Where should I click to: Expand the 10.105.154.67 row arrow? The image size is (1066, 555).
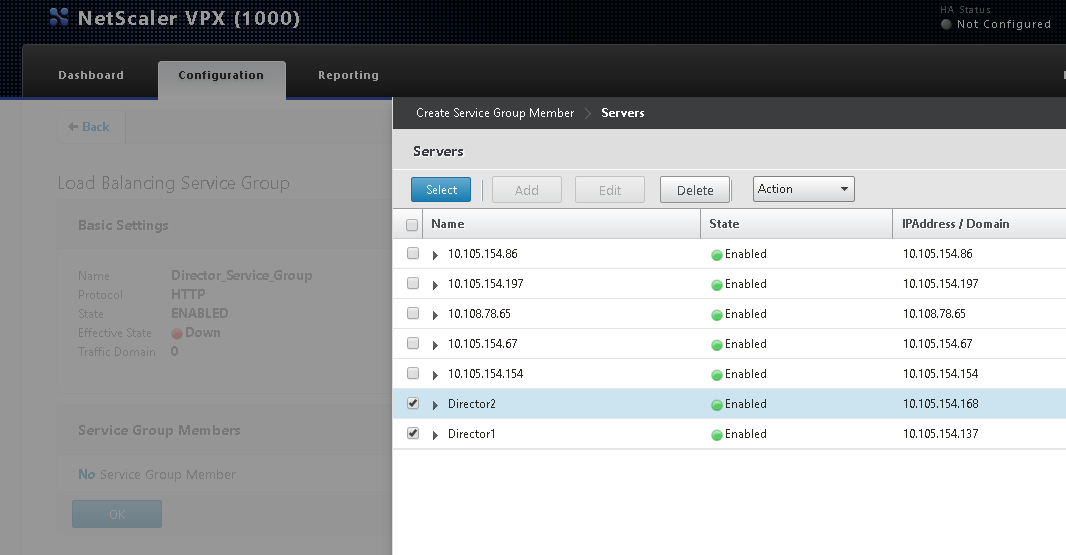[x=435, y=345]
